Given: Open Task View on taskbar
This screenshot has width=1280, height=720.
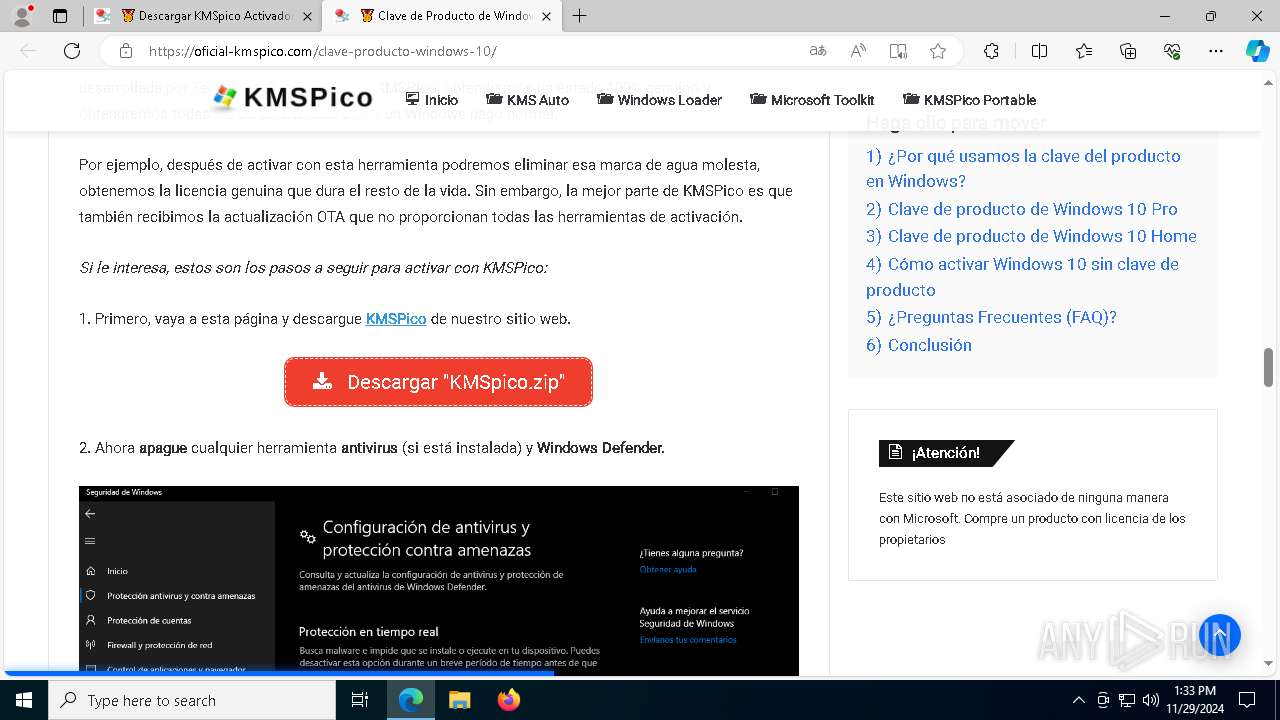Looking at the screenshot, I should 360,700.
